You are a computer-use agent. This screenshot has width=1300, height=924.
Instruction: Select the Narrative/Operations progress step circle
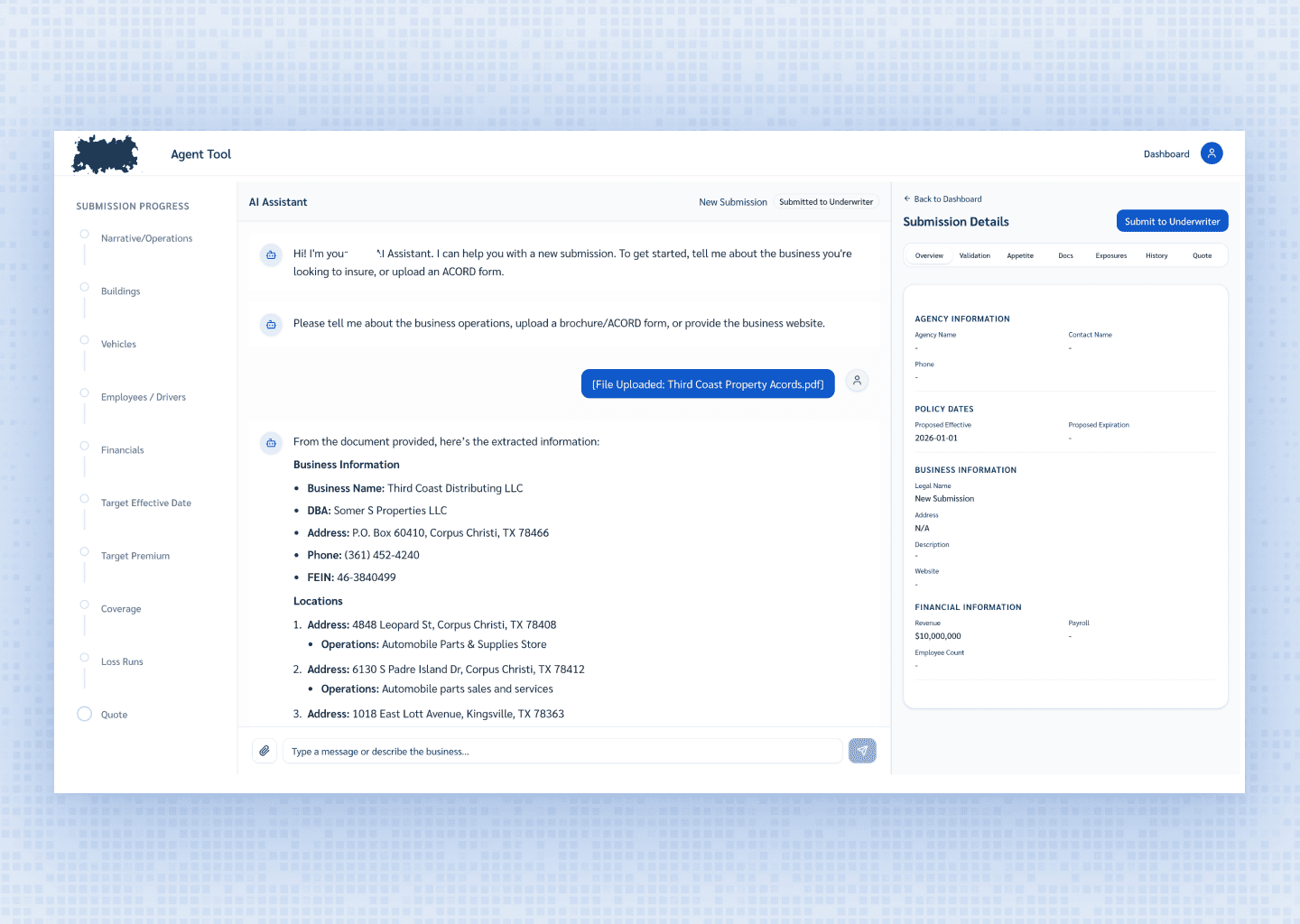(84, 235)
